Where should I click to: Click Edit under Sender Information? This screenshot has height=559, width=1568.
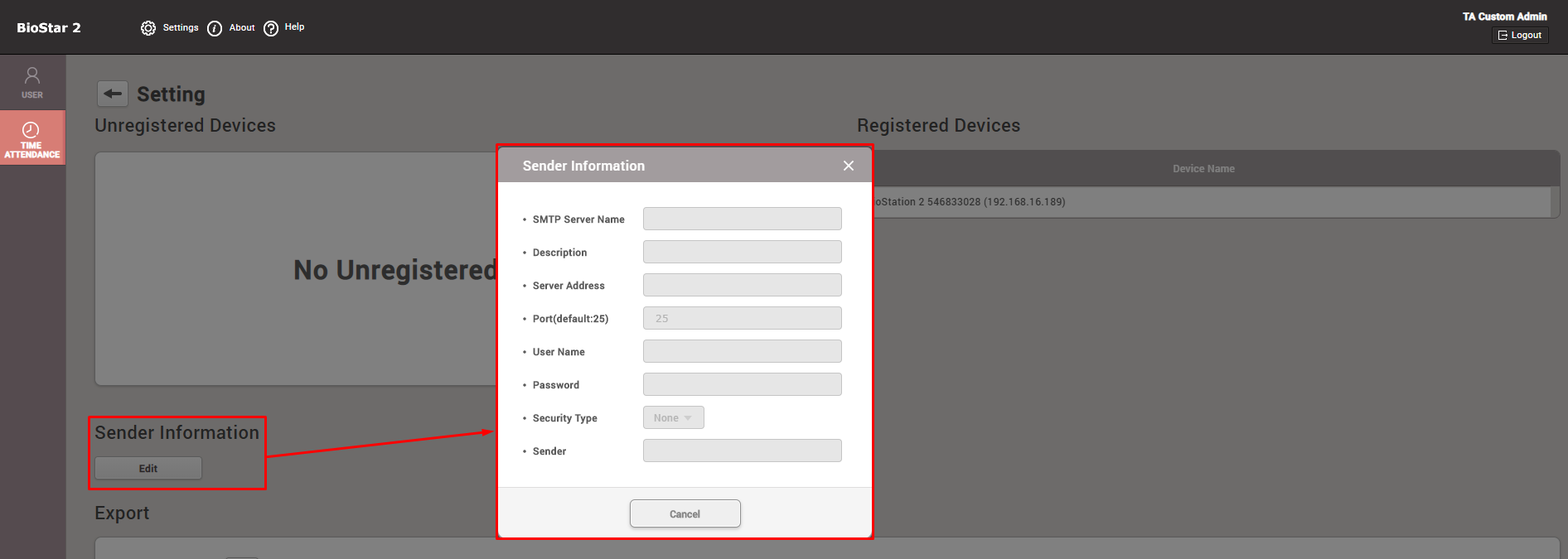point(148,469)
